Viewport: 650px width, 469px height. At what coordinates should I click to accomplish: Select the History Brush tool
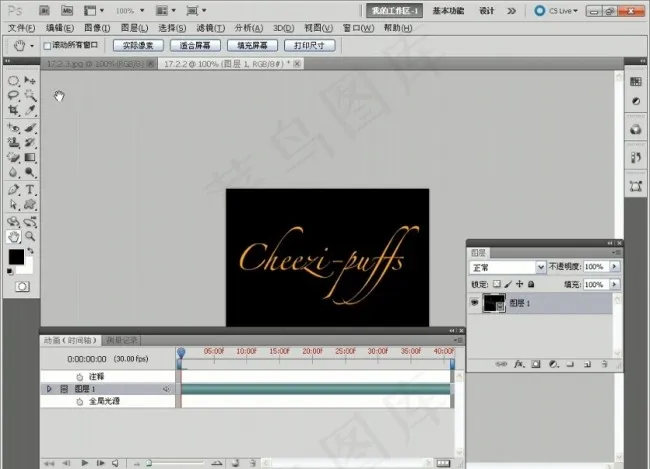click(x=30, y=143)
